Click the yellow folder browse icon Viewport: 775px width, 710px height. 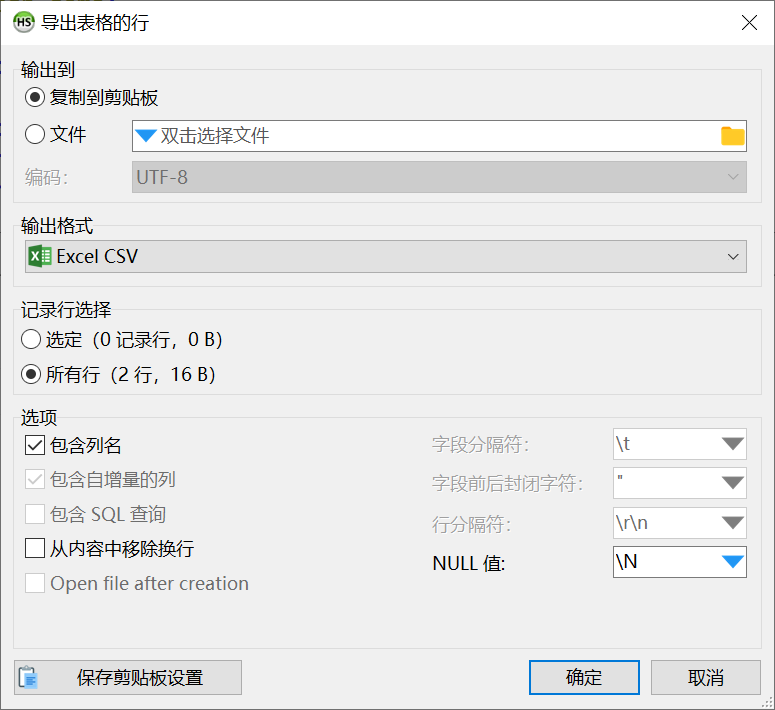(733, 136)
